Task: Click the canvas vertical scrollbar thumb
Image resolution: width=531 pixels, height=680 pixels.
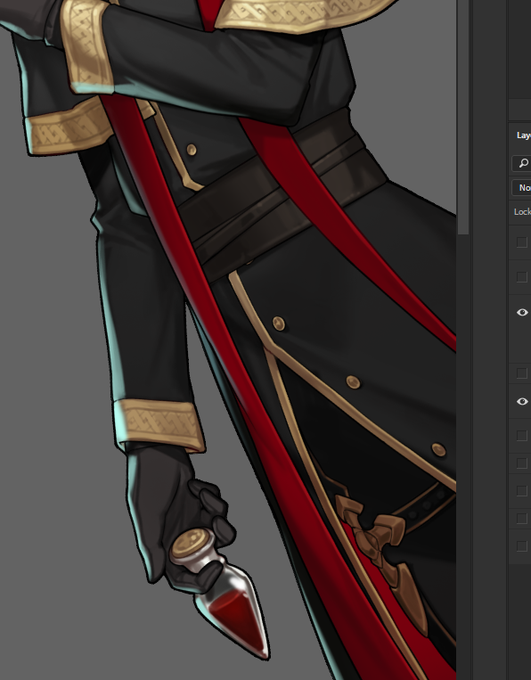Action: coord(463,117)
